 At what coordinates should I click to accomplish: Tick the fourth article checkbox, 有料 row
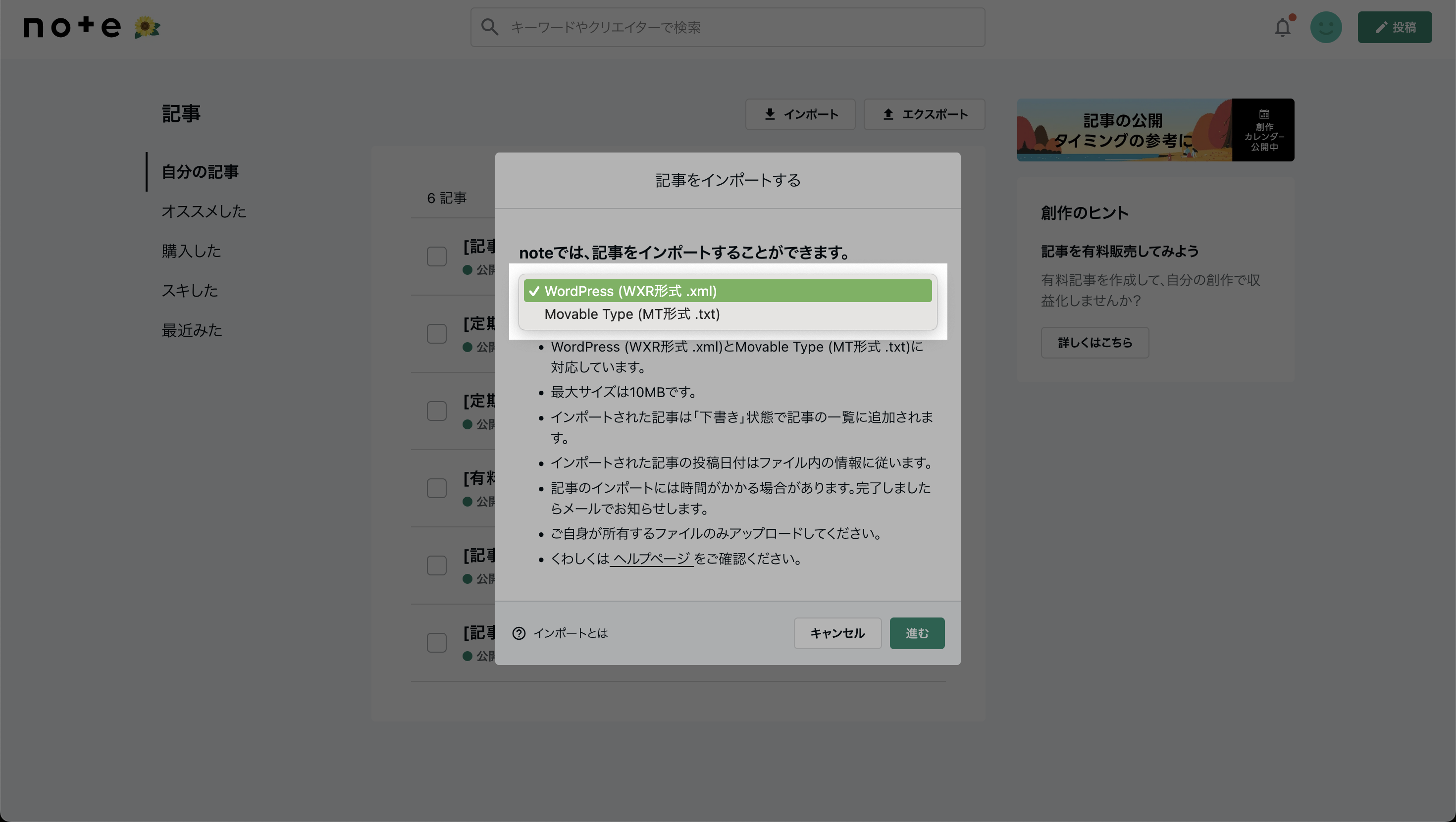click(x=436, y=488)
